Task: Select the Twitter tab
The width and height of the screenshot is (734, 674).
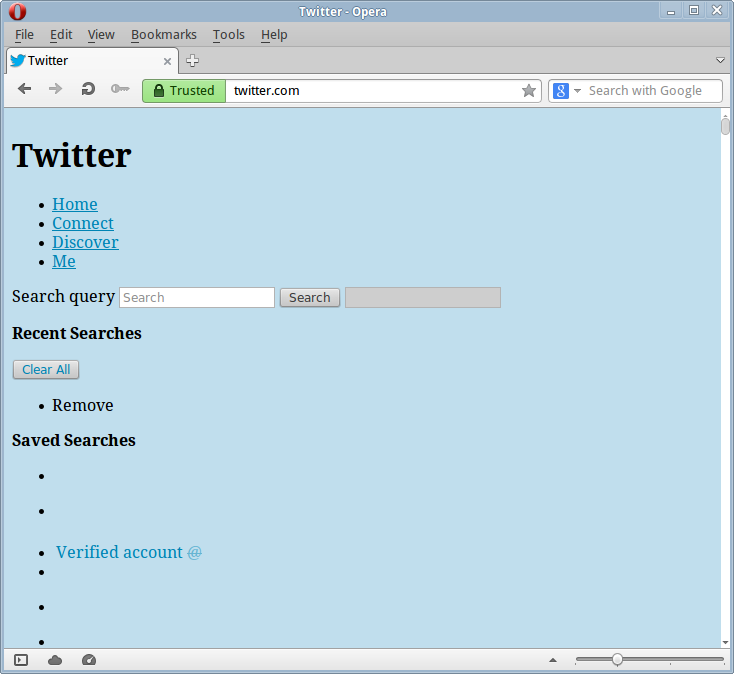Action: point(92,61)
